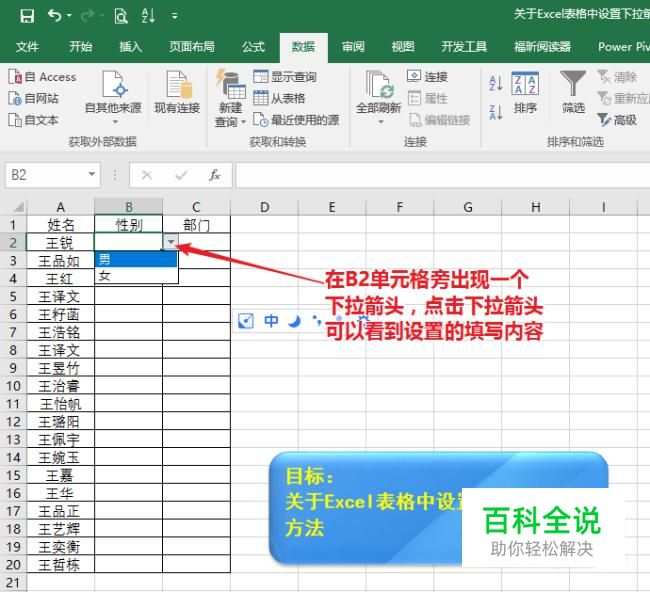Select column A header
Image resolution: width=650 pixels, height=592 pixels.
tap(61, 207)
